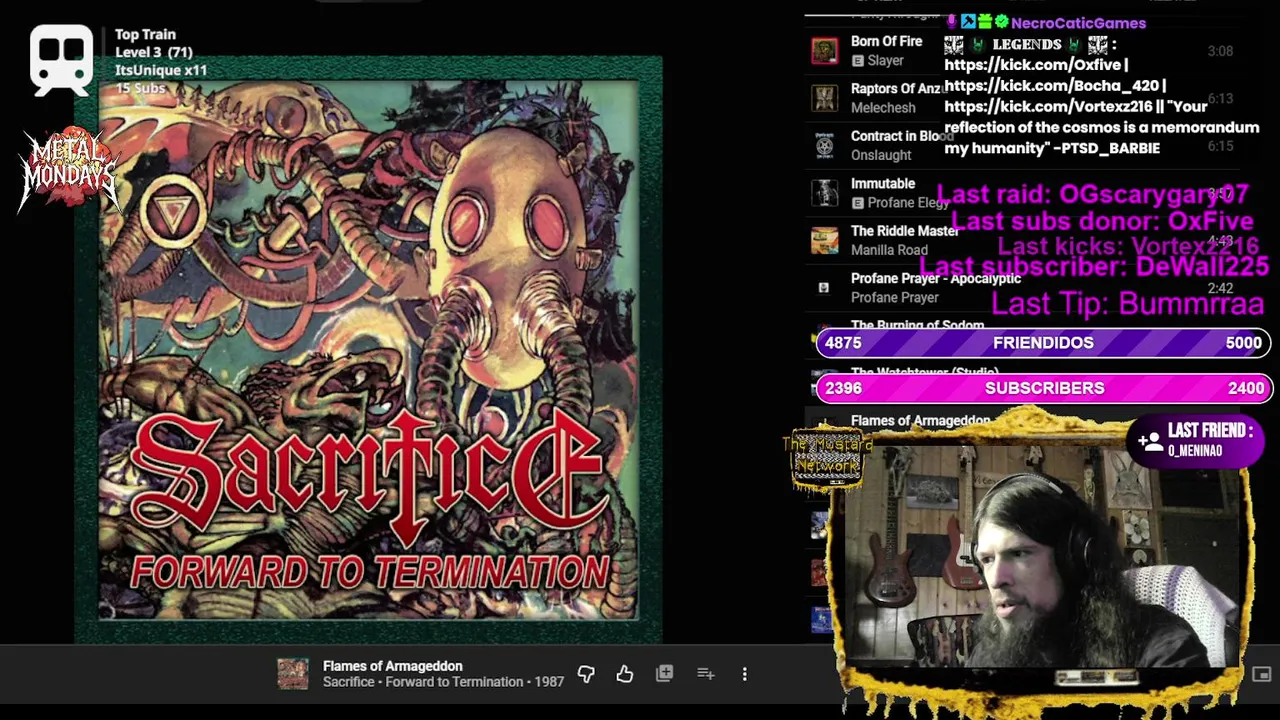The height and width of the screenshot is (720, 1280).
Task: Open artist Onslaught from queue row
Action: coord(881,155)
